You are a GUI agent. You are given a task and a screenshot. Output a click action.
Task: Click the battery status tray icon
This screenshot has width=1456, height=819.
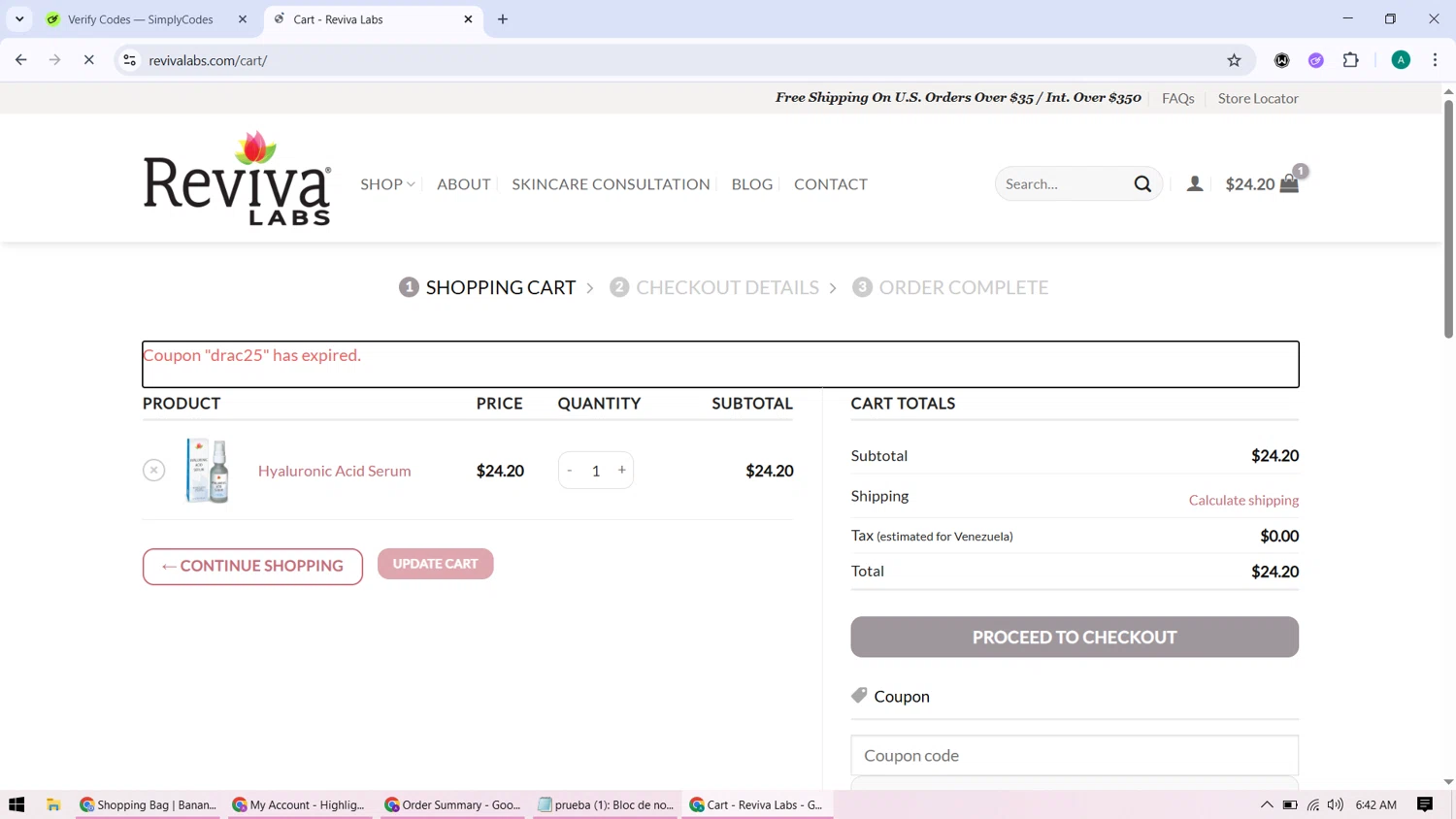click(1290, 804)
